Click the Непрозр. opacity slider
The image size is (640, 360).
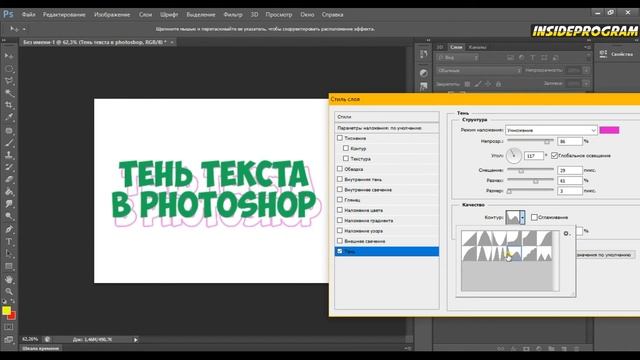(x=530, y=141)
